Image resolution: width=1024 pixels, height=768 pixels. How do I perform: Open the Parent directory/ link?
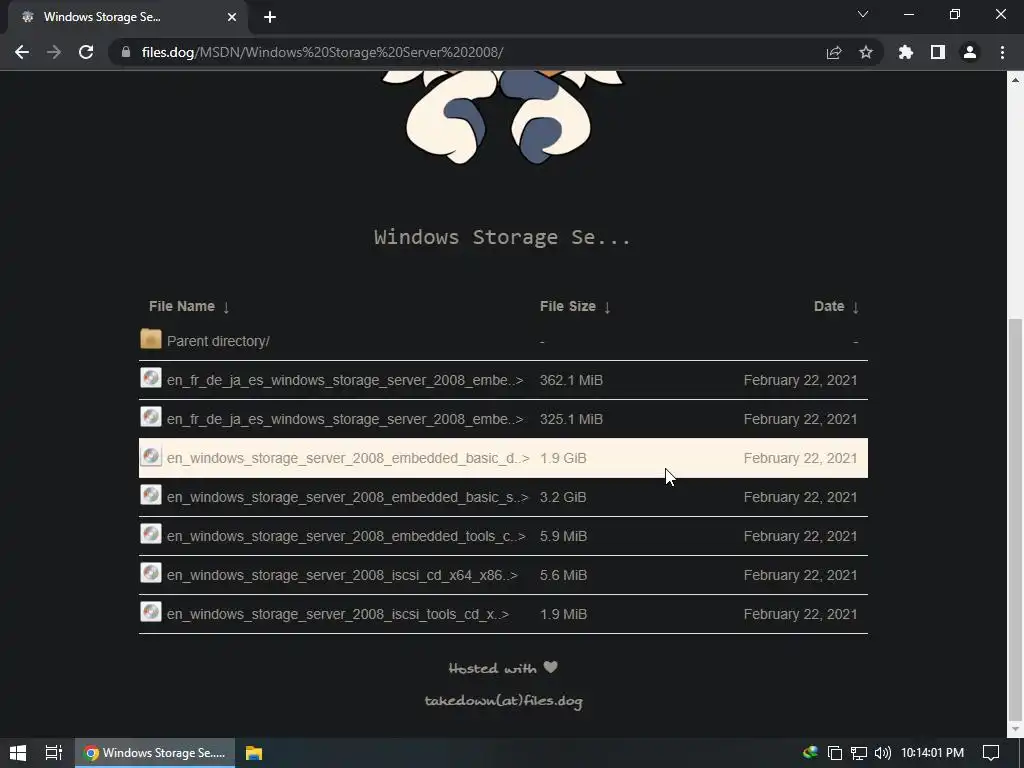(x=218, y=341)
